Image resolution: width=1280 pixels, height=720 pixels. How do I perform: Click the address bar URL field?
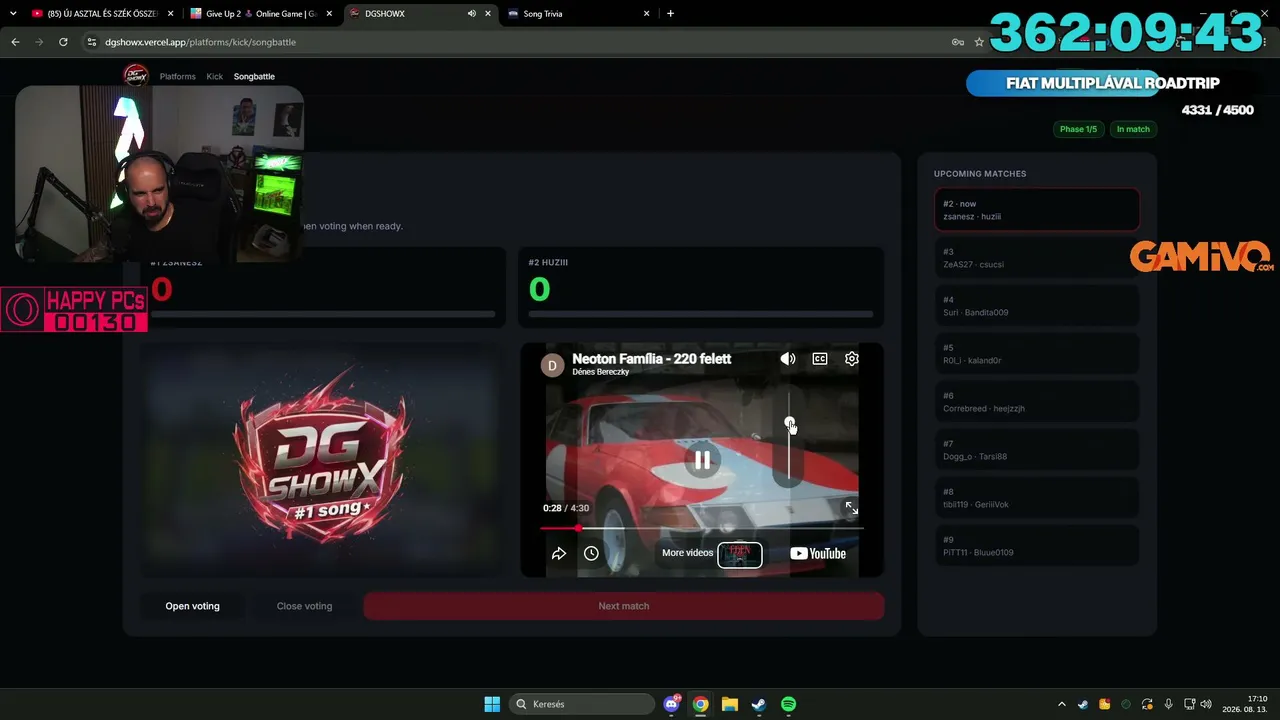[x=520, y=42]
